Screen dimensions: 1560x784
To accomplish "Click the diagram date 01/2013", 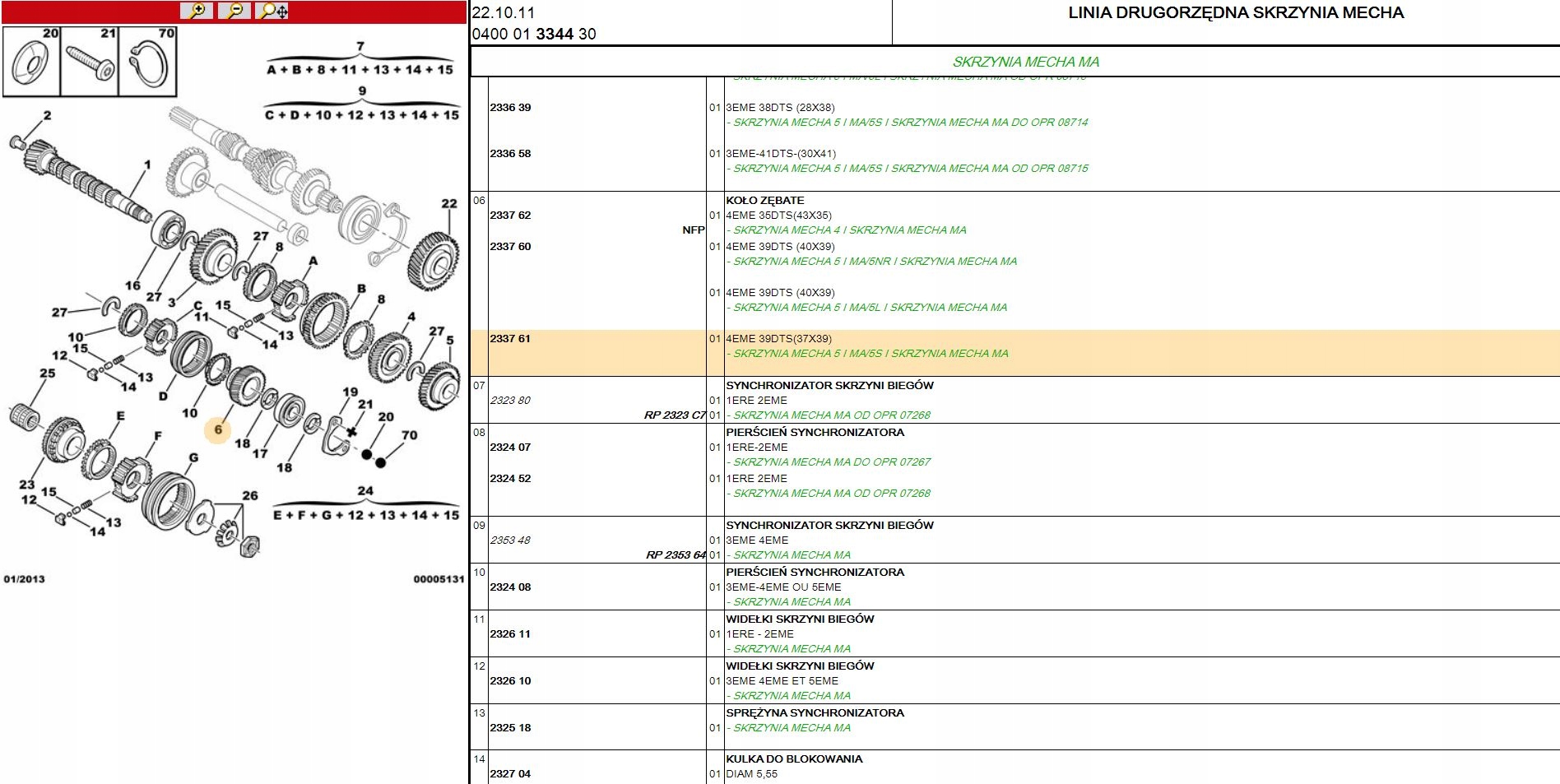I will 25,579.
